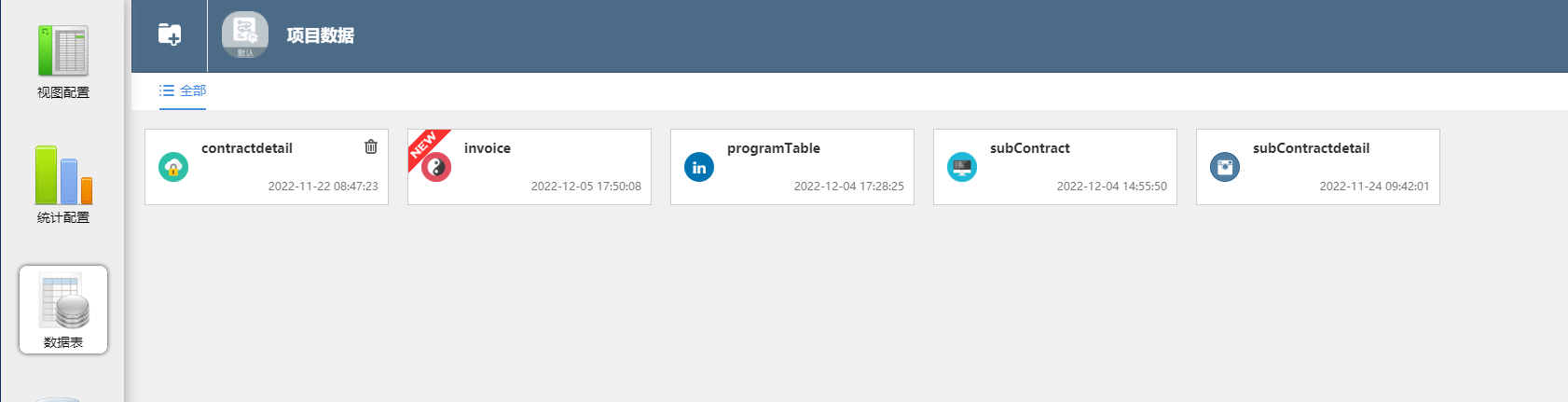The image size is (1568, 402).
Task: Delete the contractdetail table via trash icon
Action: pyautogui.click(x=371, y=146)
